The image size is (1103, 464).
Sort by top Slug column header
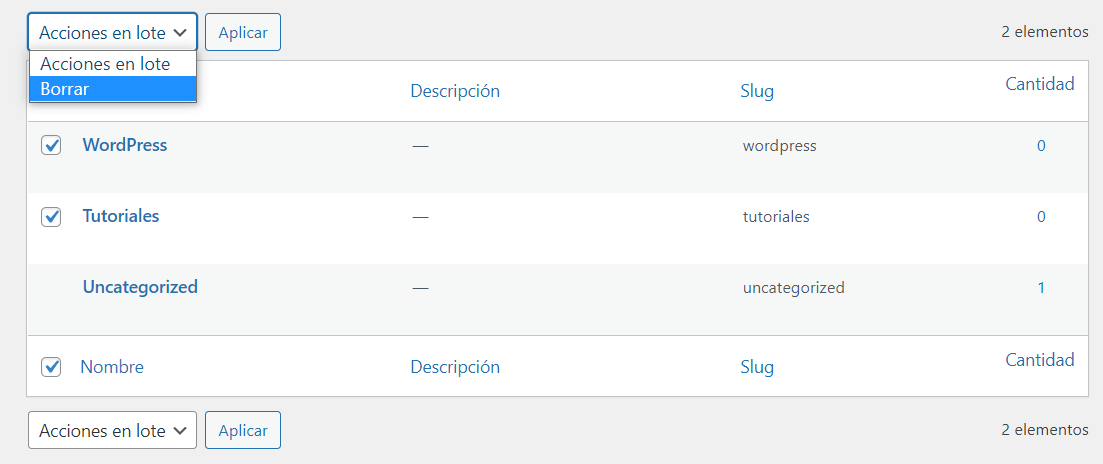[x=757, y=91]
